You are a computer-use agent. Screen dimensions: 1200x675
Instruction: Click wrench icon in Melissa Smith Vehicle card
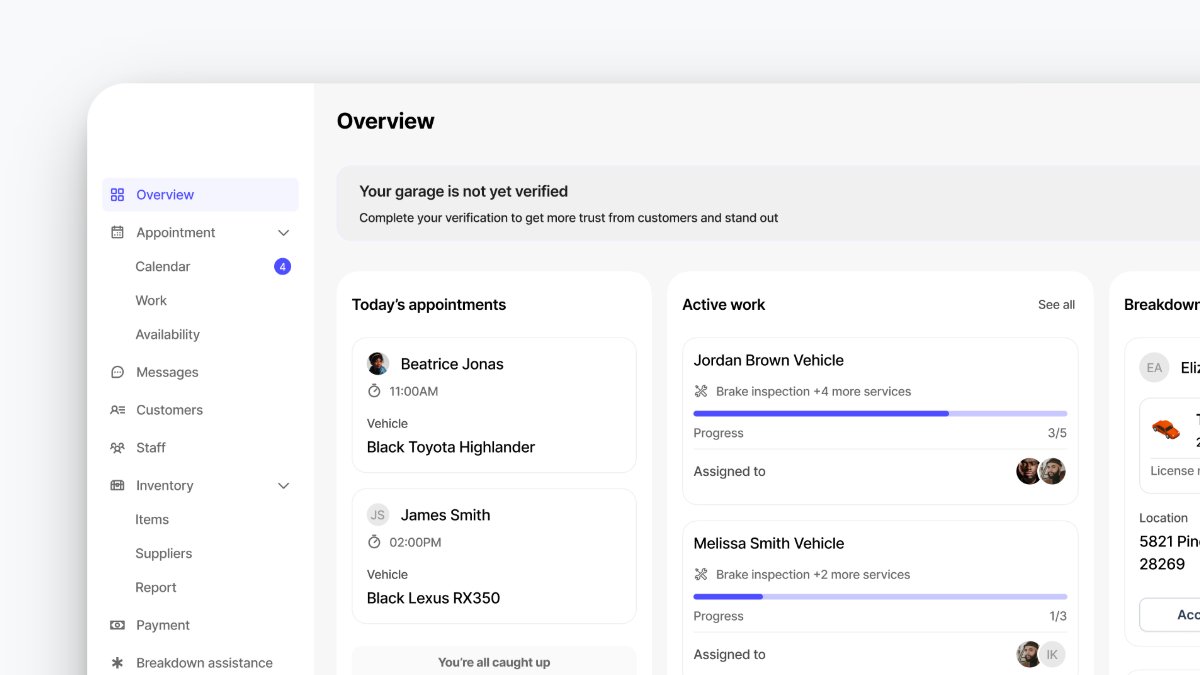[x=701, y=574]
